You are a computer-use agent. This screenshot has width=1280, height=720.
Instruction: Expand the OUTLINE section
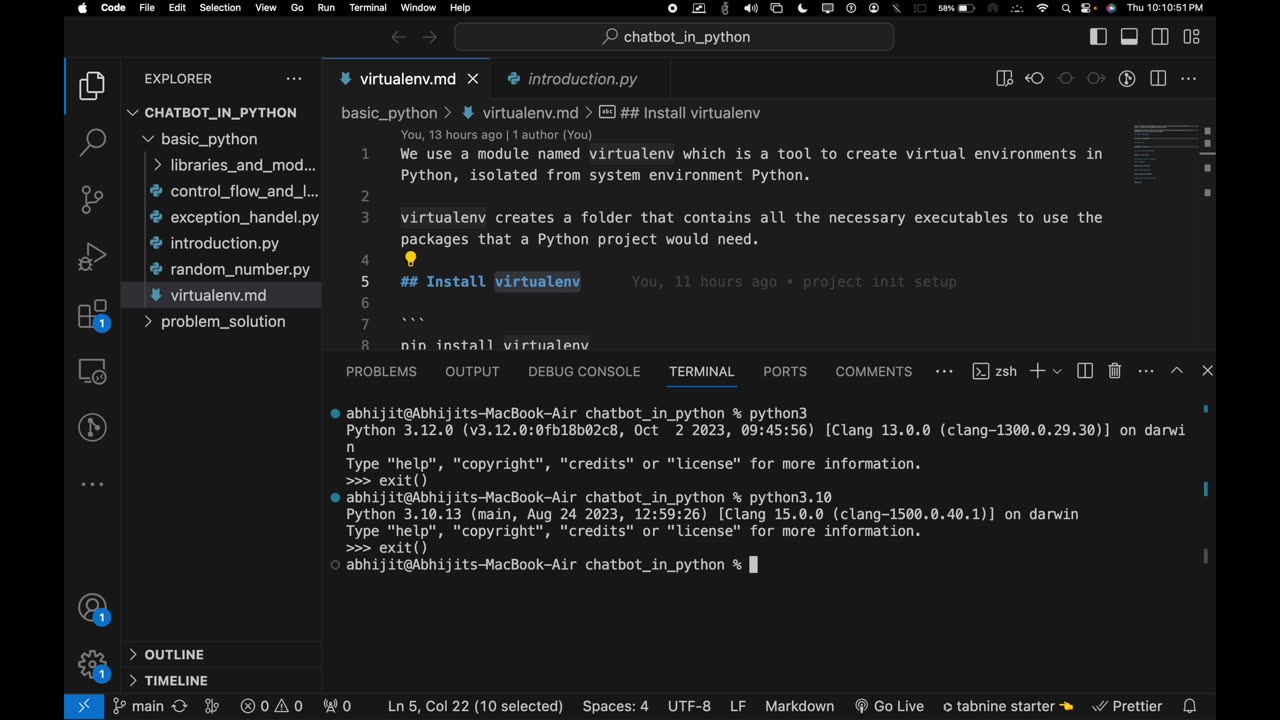[x=221, y=654]
